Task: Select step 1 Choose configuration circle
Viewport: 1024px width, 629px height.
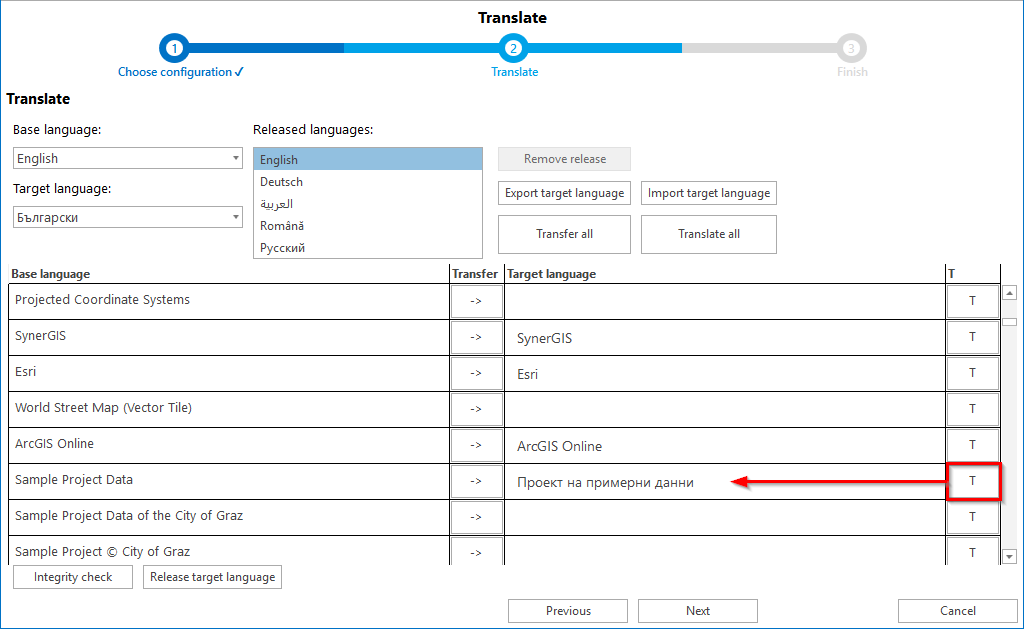Action: coord(174,47)
